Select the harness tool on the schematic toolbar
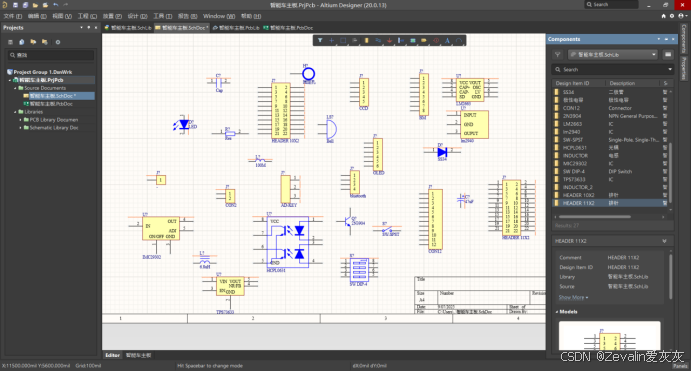The width and height of the screenshot is (692, 371). click(x=401, y=41)
